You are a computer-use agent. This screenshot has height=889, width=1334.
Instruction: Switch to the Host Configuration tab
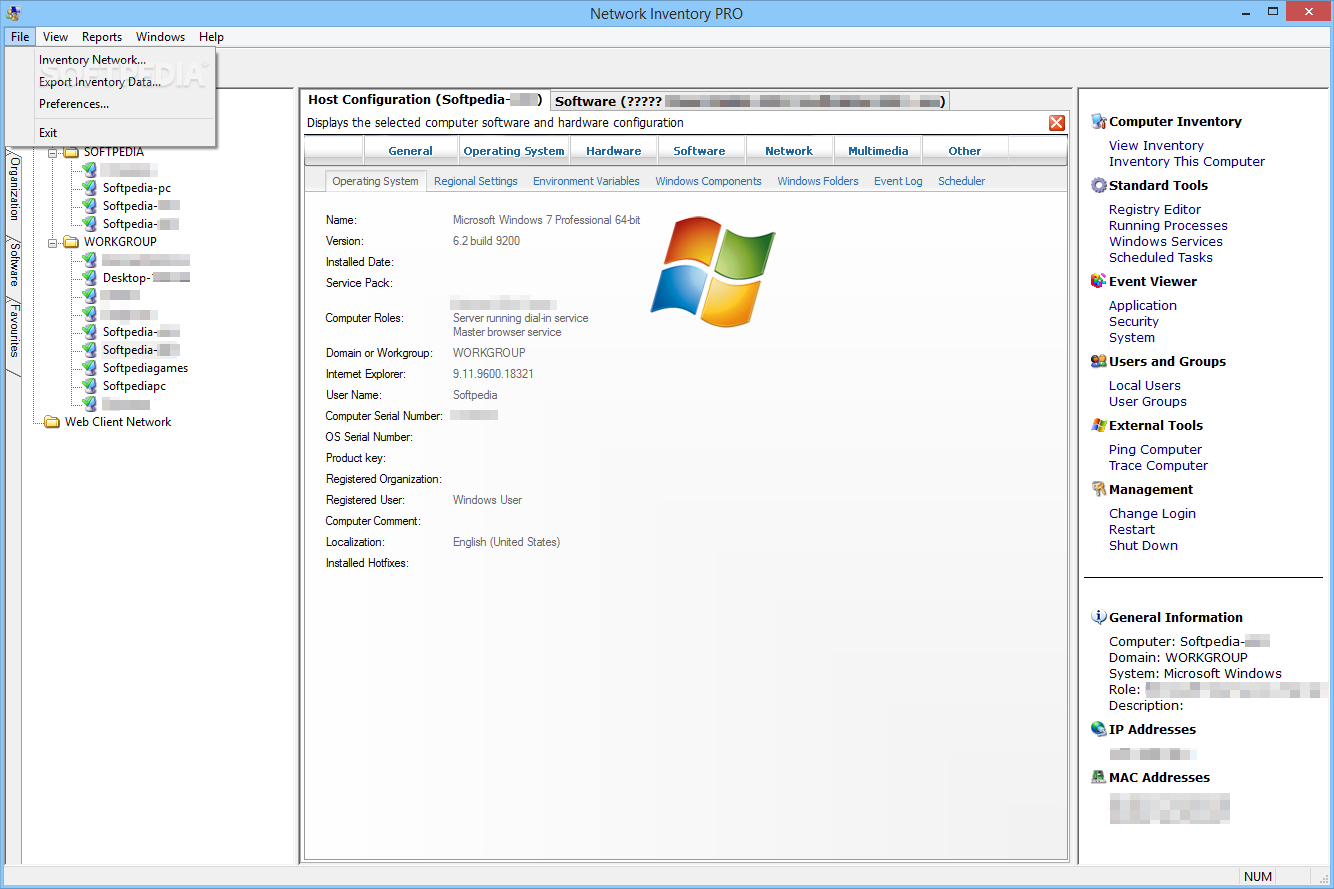424,99
